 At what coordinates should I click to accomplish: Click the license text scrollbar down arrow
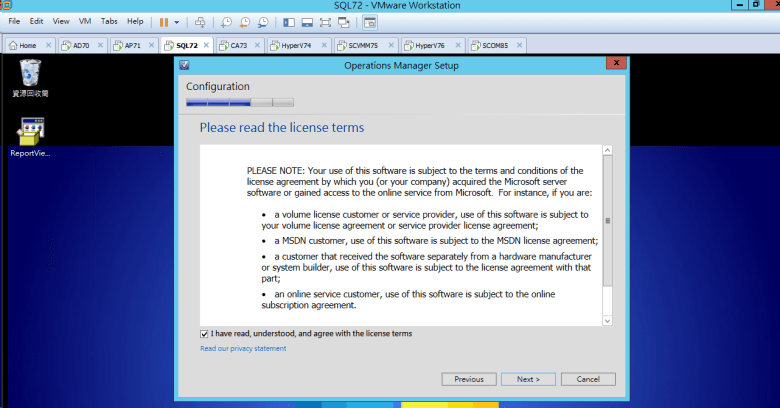pos(607,319)
